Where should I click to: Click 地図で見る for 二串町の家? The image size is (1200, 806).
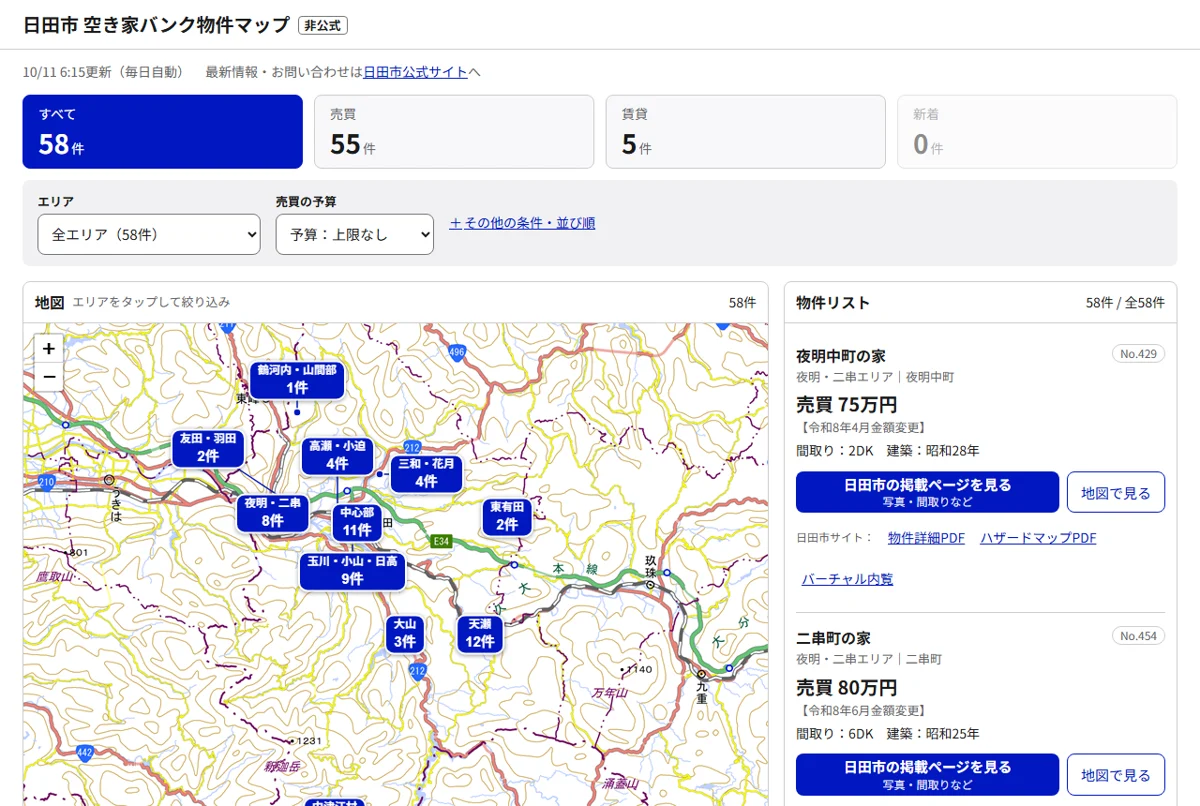click(x=1116, y=774)
